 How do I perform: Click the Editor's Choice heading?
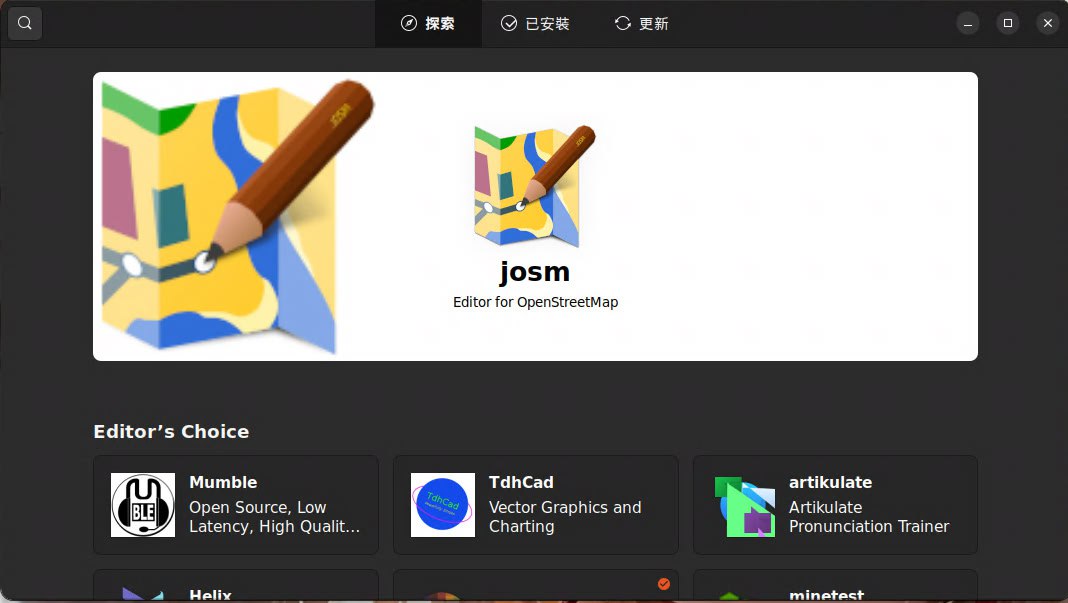171,431
